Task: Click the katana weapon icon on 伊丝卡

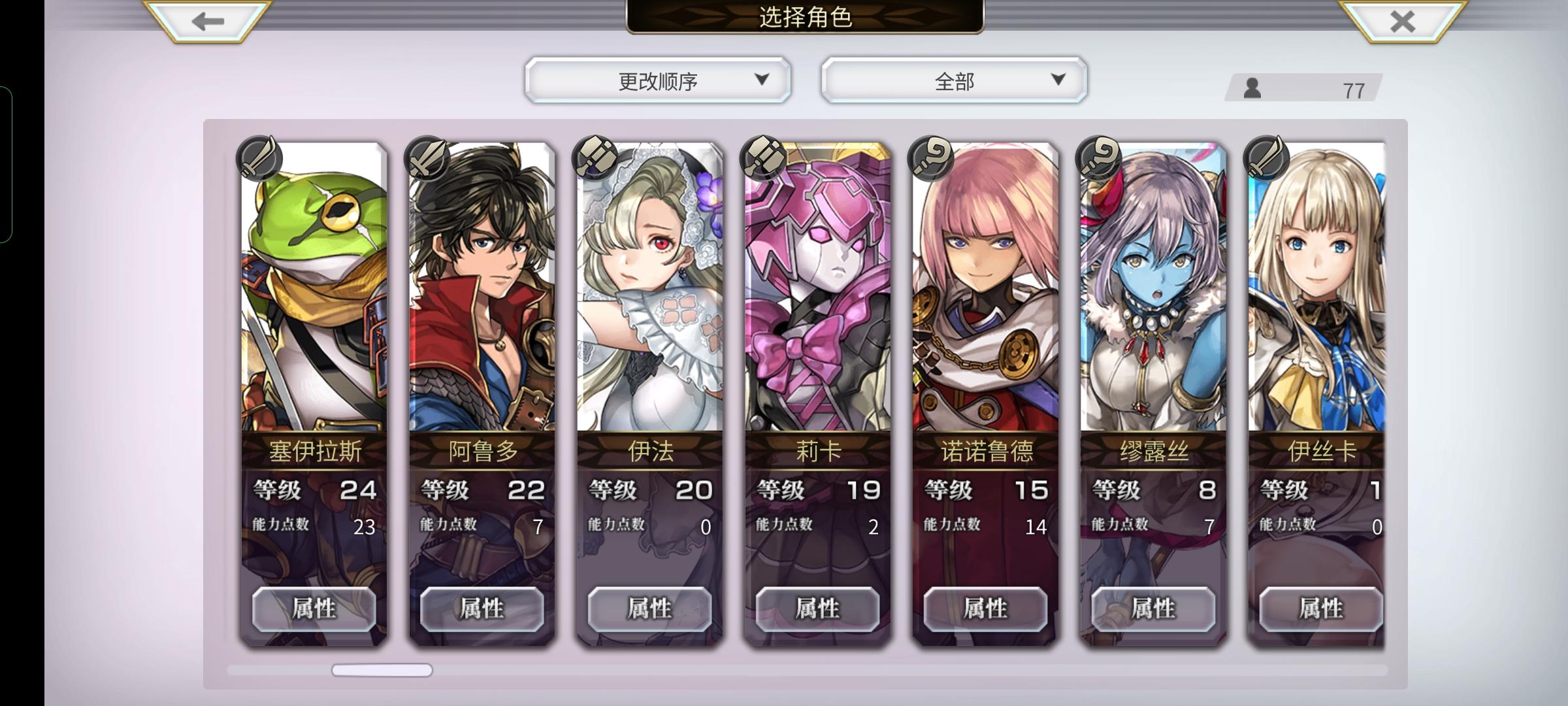Action: coord(1267,158)
